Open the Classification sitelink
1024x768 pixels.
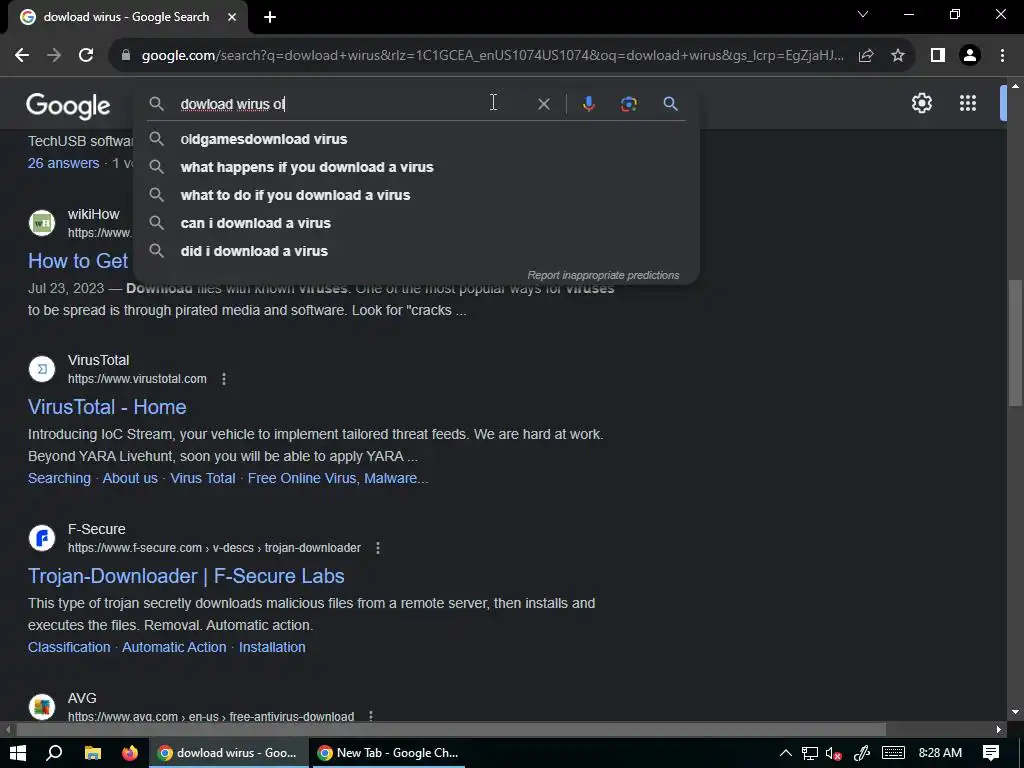(x=69, y=647)
